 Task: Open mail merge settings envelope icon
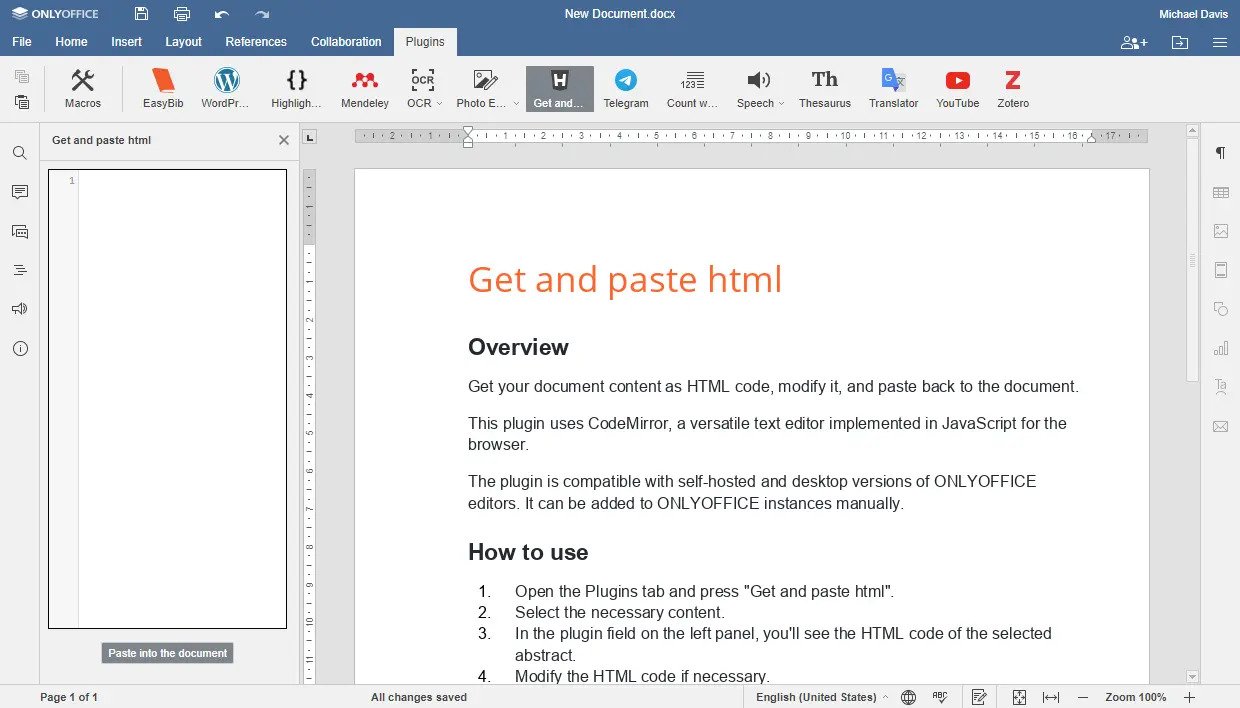1220,426
